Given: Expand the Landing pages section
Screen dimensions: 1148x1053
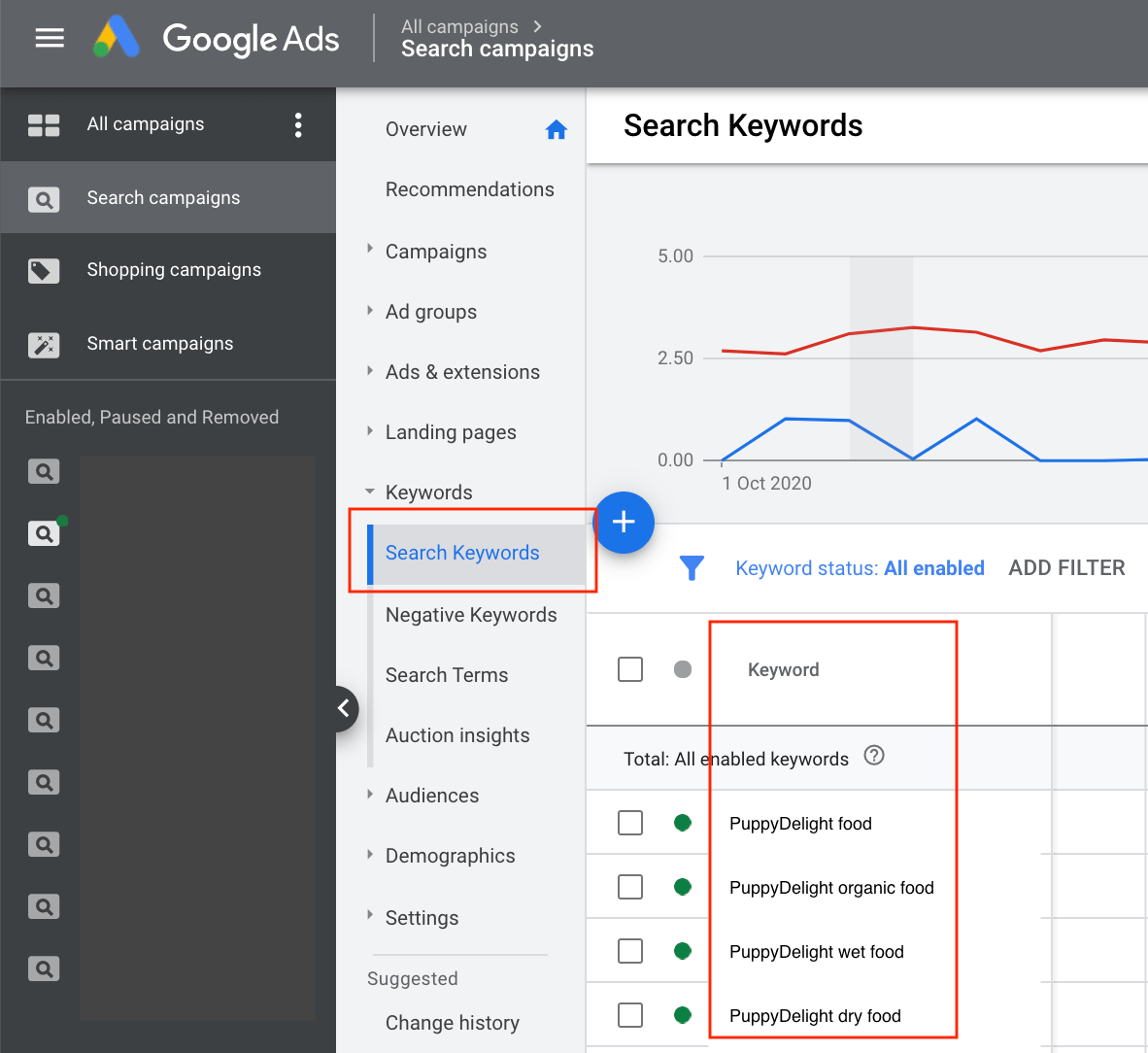Looking at the screenshot, I should [x=370, y=430].
